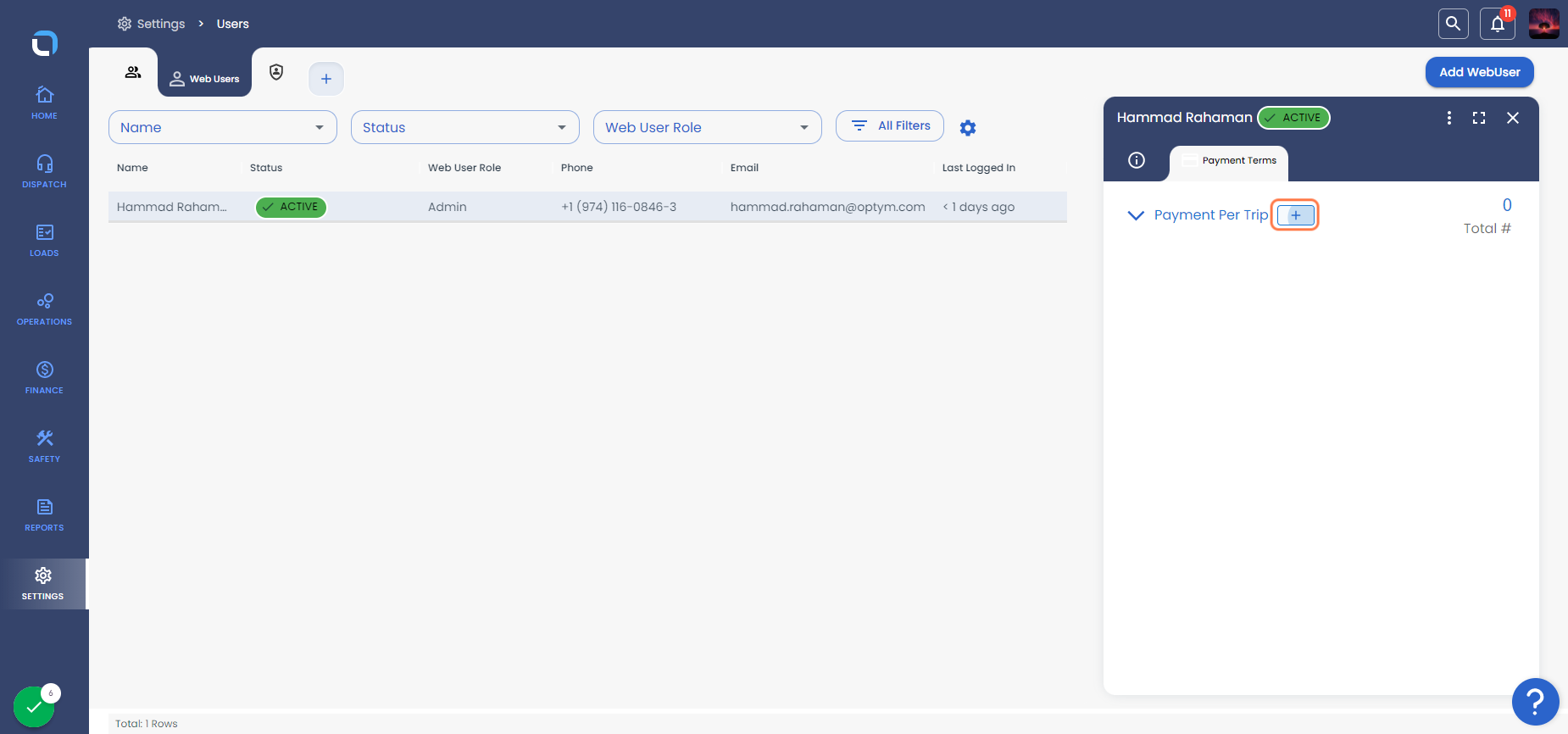Open the Finance section

coord(44,377)
